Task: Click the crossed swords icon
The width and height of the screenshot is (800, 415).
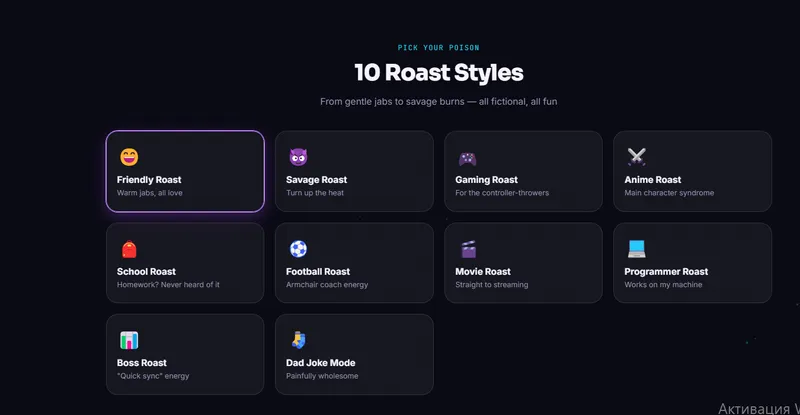Action: coord(637,157)
